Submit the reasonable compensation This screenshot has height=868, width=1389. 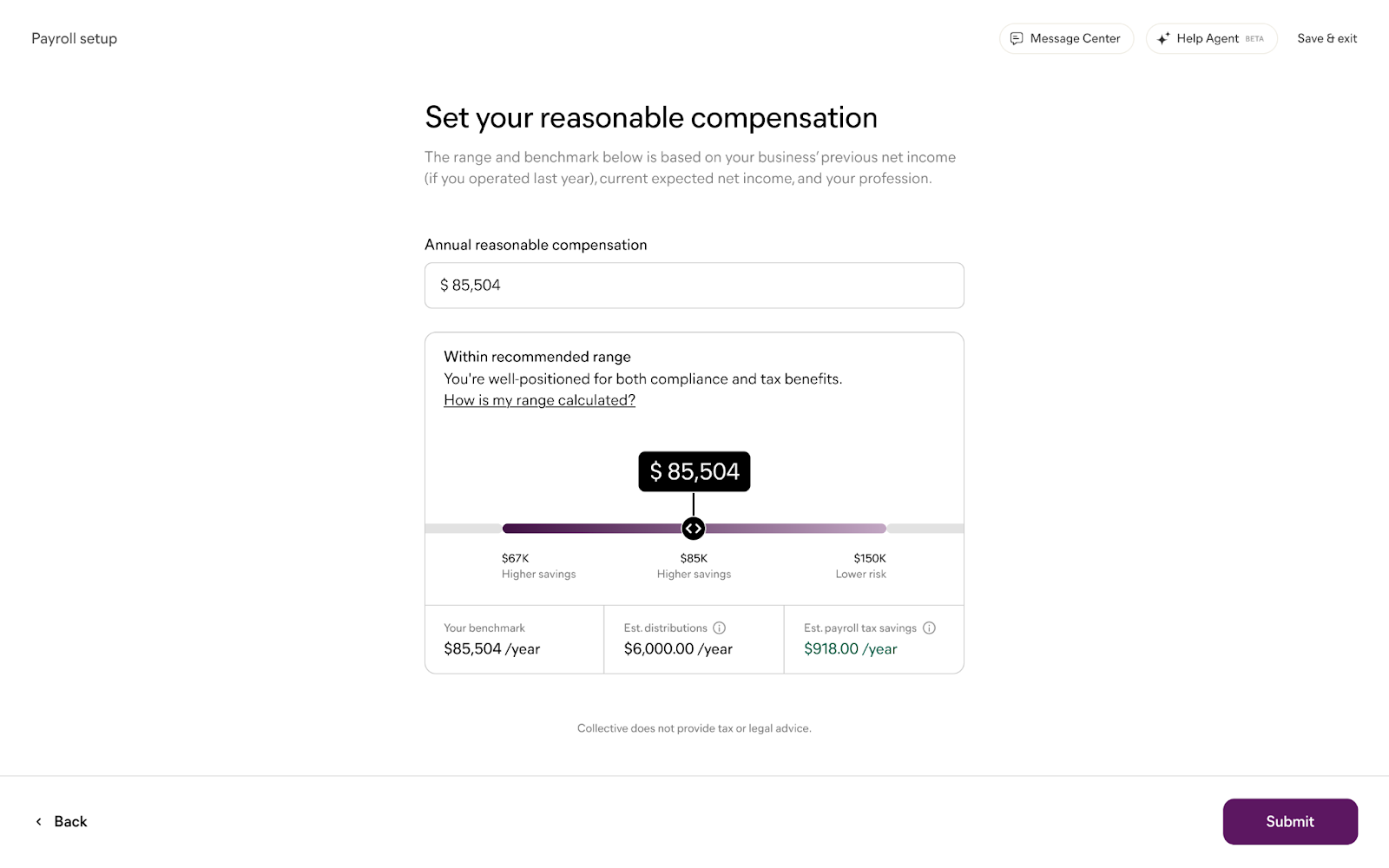[1289, 821]
